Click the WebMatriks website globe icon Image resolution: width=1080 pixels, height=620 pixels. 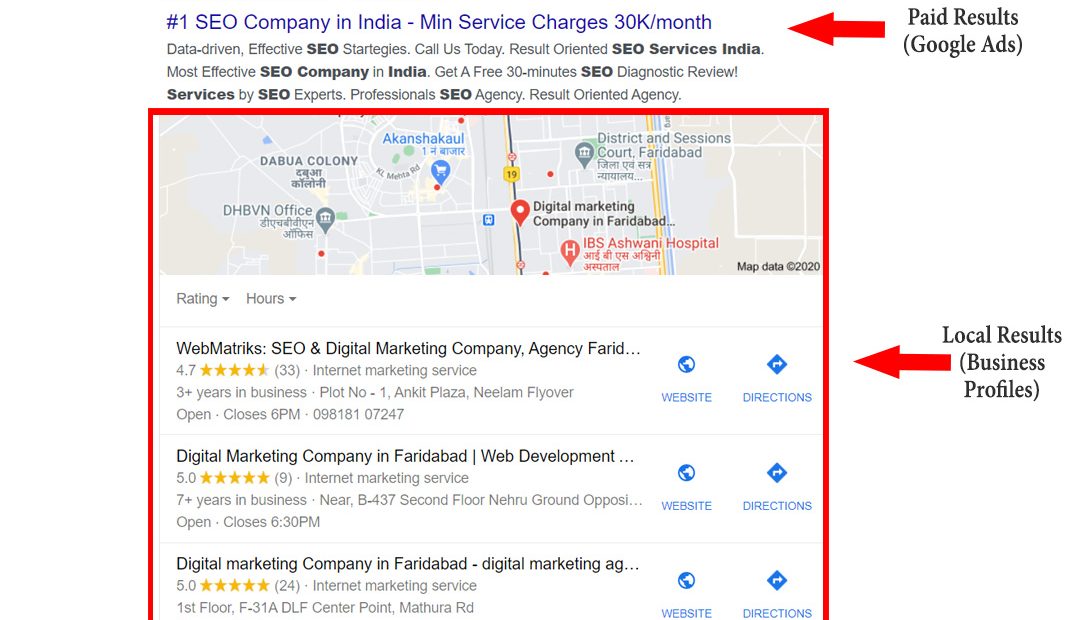(x=686, y=364)
